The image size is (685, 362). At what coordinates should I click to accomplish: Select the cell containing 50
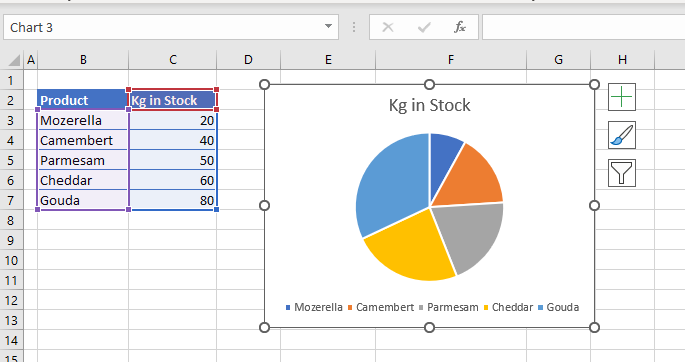pyautogui.click(x=173, y=160)
